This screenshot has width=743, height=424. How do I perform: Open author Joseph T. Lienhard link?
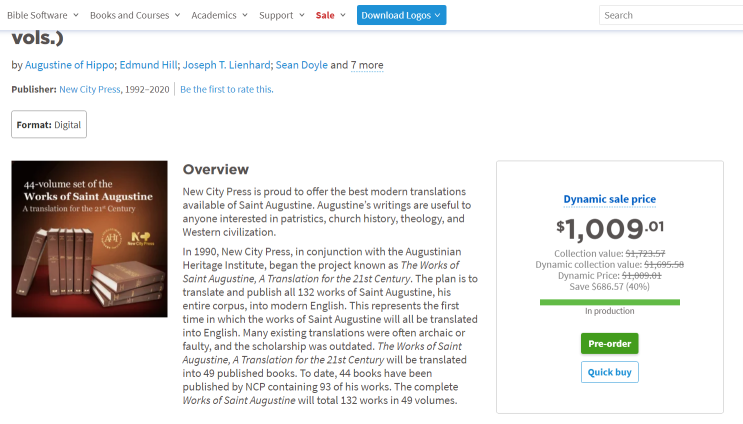pyautogui.click(x=227, y=65)
